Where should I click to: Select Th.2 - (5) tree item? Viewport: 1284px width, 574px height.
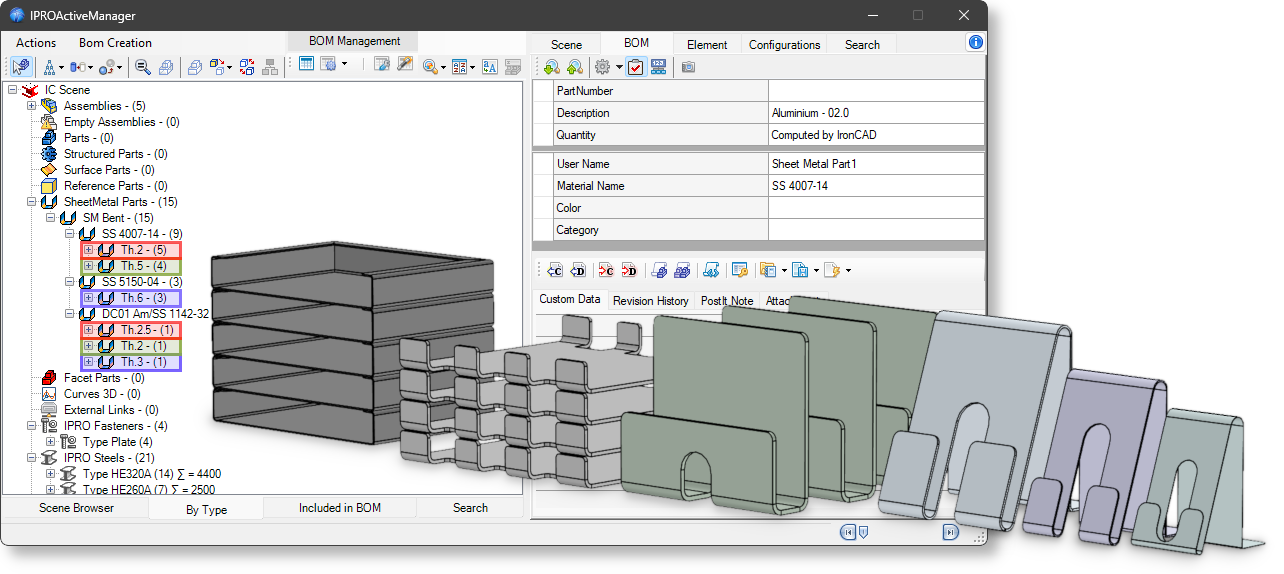pos(142,250)
